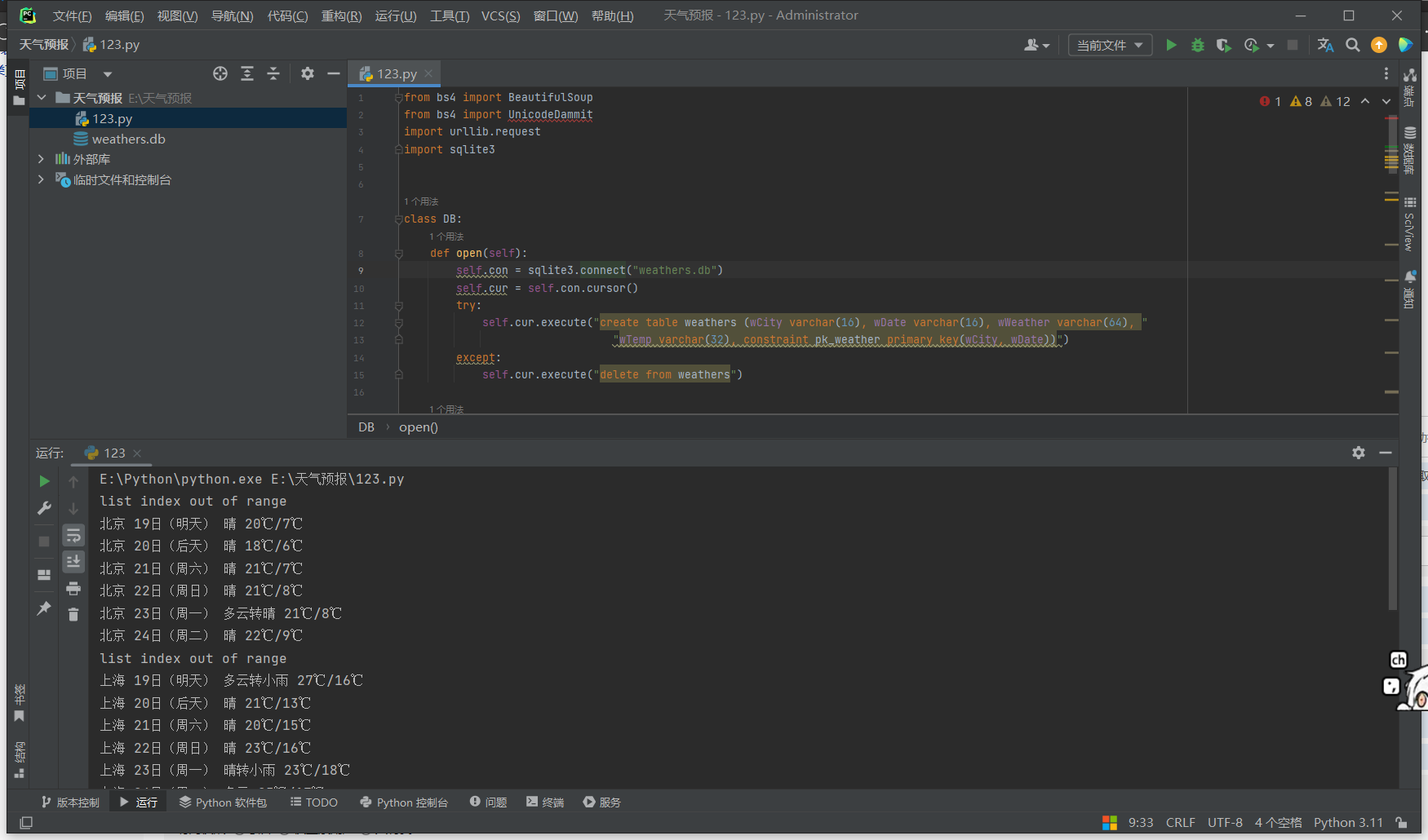Click Python 3.11 interpreter in status bar
This screenshot has height=840, width=1428.
tap(1348, 823)
